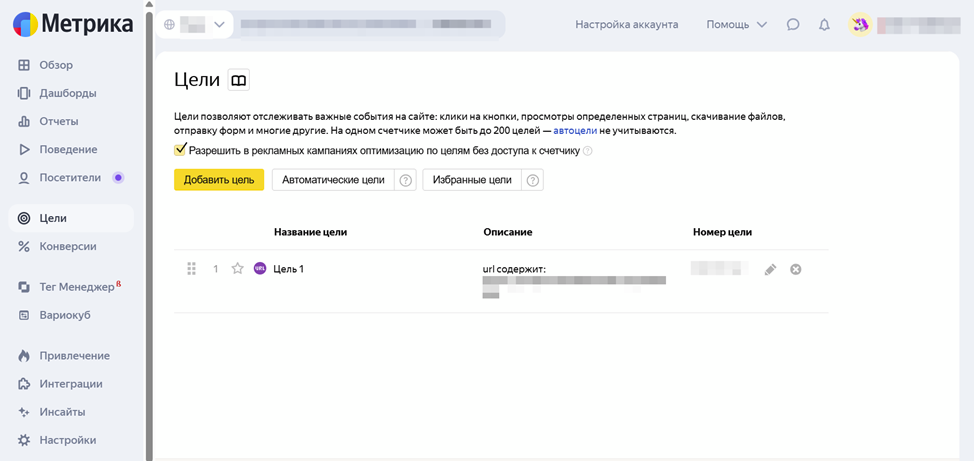
Task: Mark Цель 1 as favorite with star
Action: click(x=237, y=269)
